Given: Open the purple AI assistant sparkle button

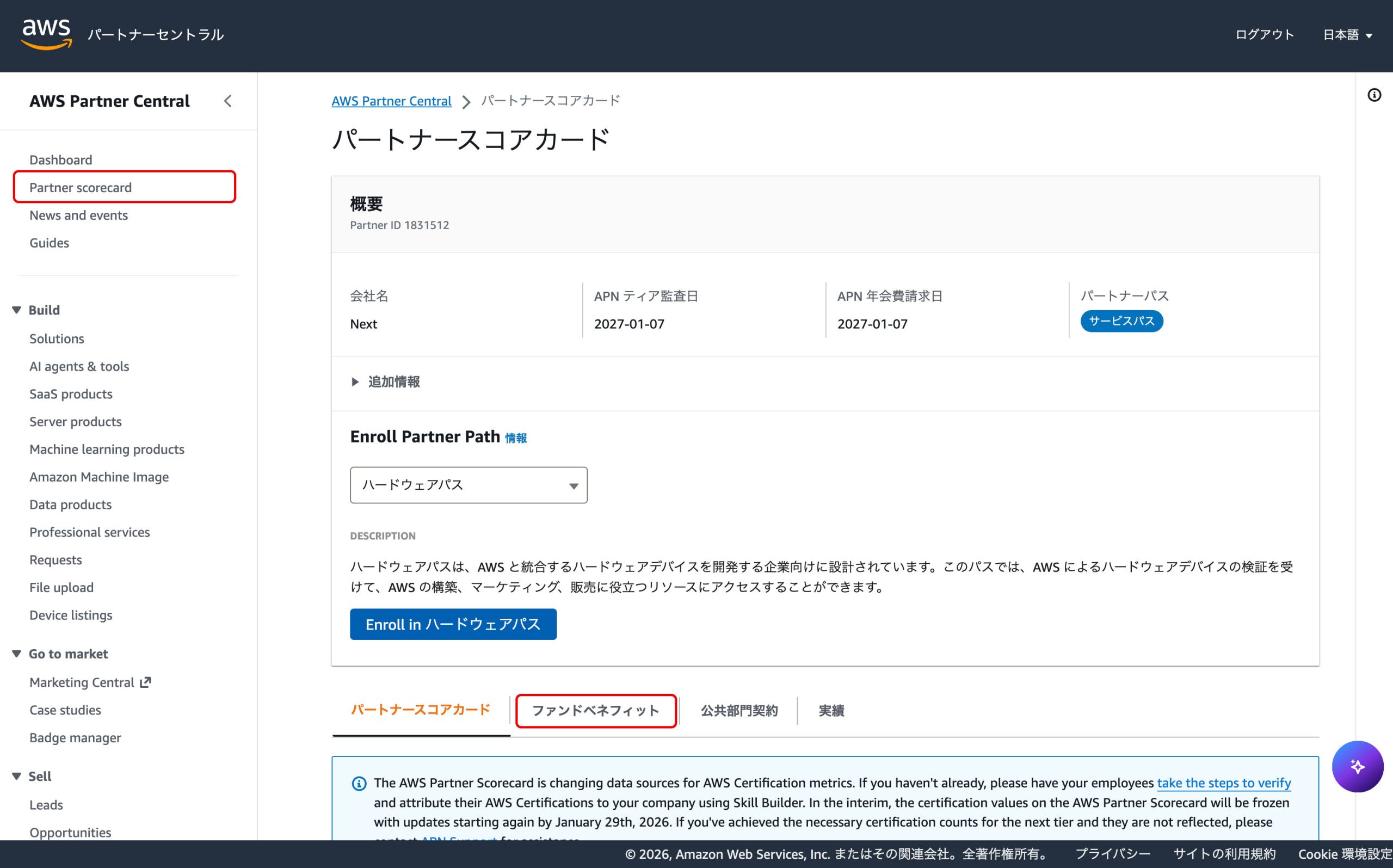Looking at the screenshot, I should (1357, 766).
